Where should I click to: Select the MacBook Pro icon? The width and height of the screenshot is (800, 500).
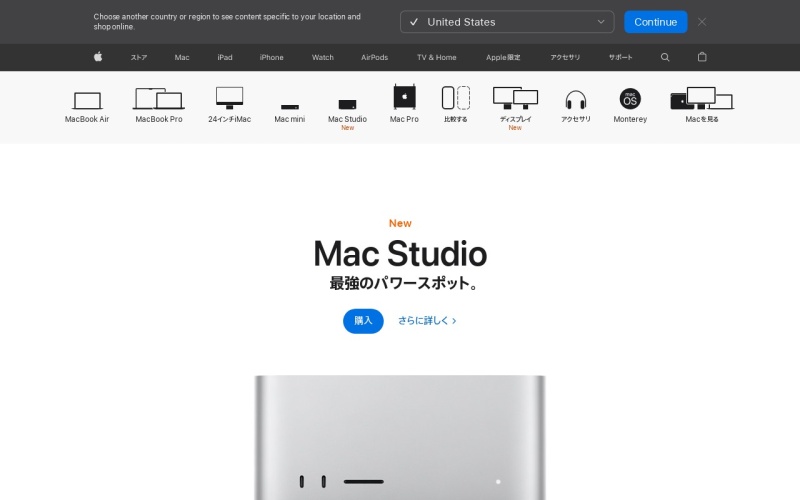coord(158,99)
